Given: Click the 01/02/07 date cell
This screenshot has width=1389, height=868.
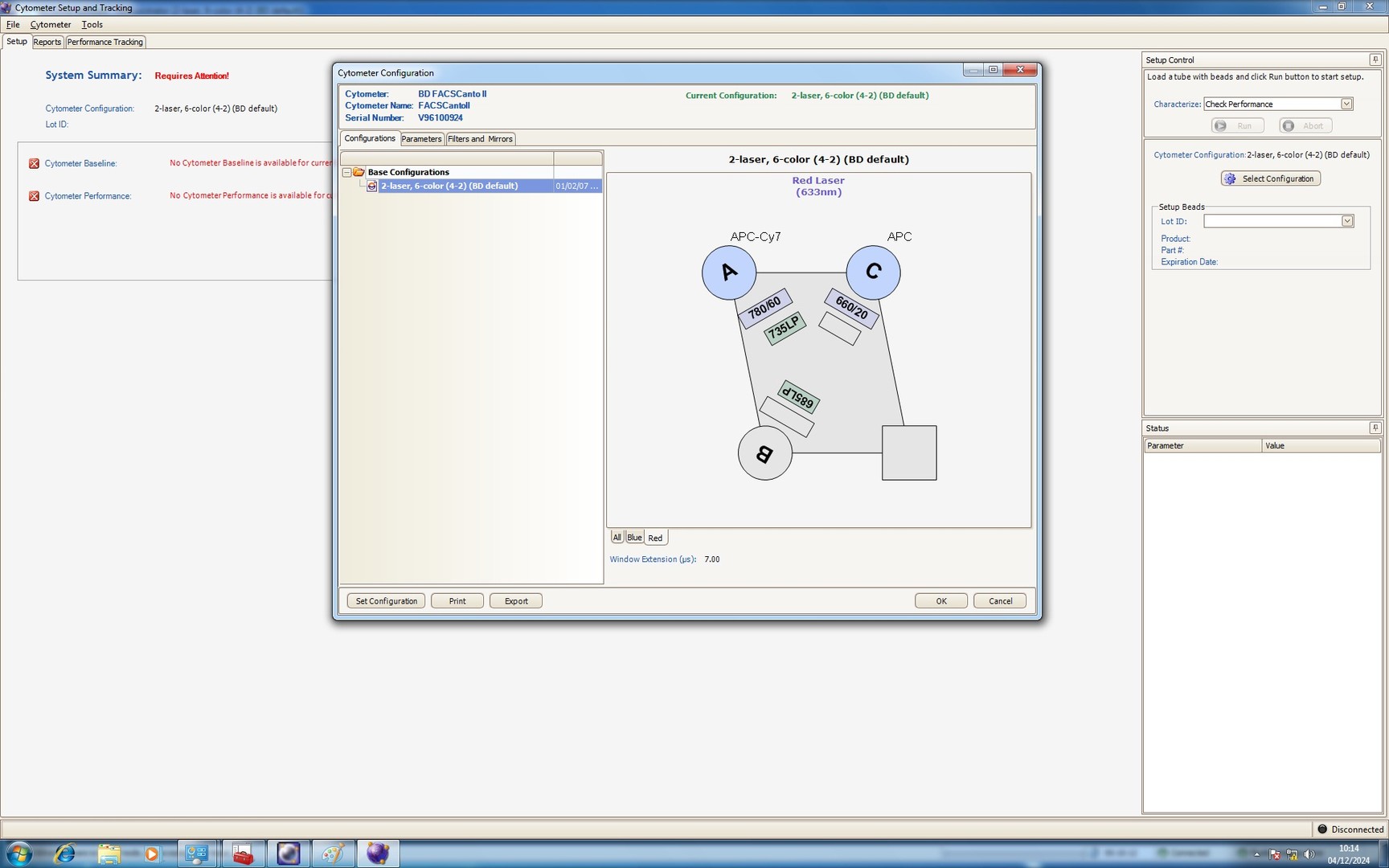Looking at the screenshot, I should coord(577,186).
